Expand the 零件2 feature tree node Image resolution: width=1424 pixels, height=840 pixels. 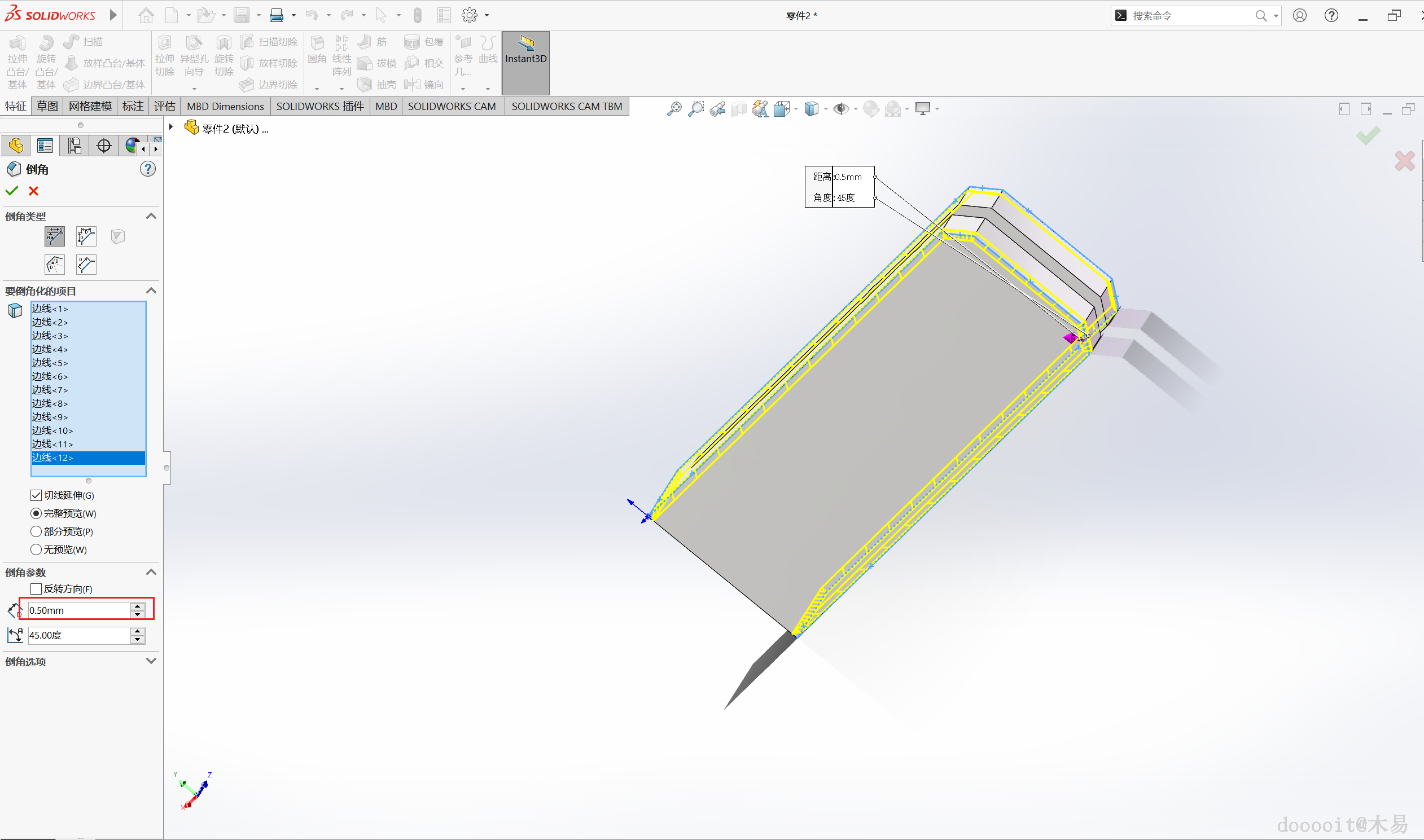pos(171,128)
